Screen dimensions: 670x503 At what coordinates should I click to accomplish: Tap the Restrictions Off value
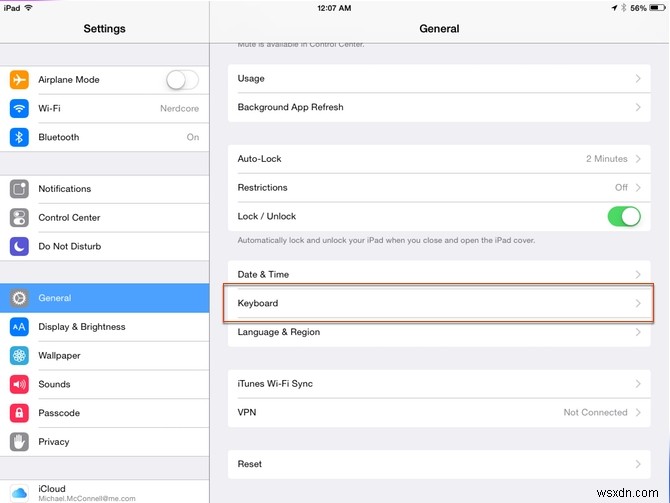[621, 188]
